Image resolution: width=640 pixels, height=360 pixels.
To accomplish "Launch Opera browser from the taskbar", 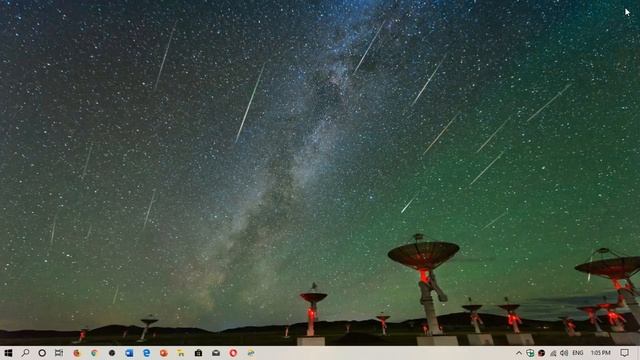I will 233,353.
